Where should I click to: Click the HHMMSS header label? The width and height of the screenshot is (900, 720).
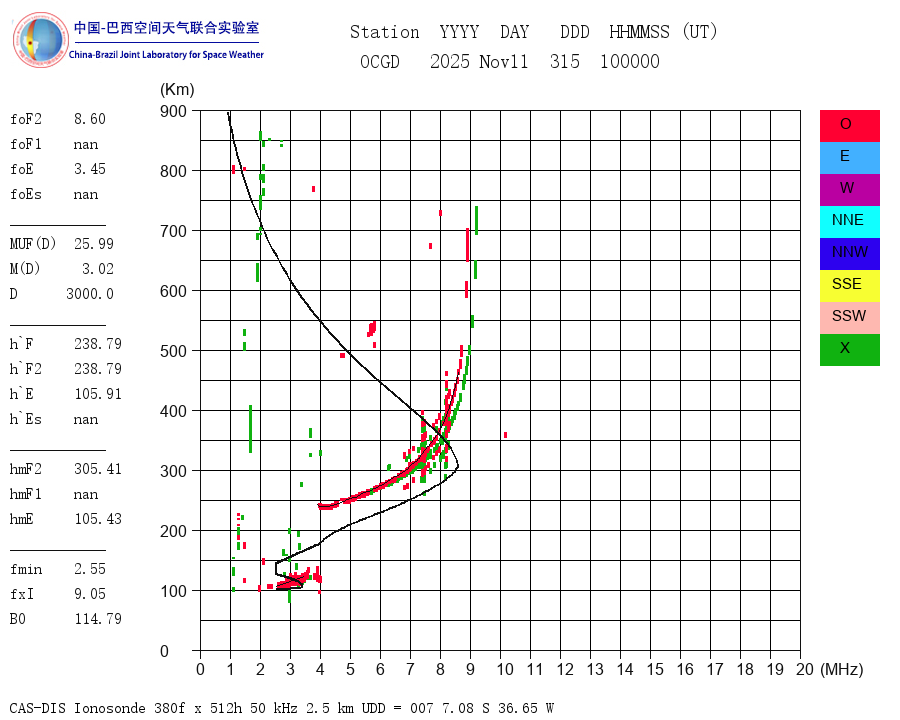(639, 32)
